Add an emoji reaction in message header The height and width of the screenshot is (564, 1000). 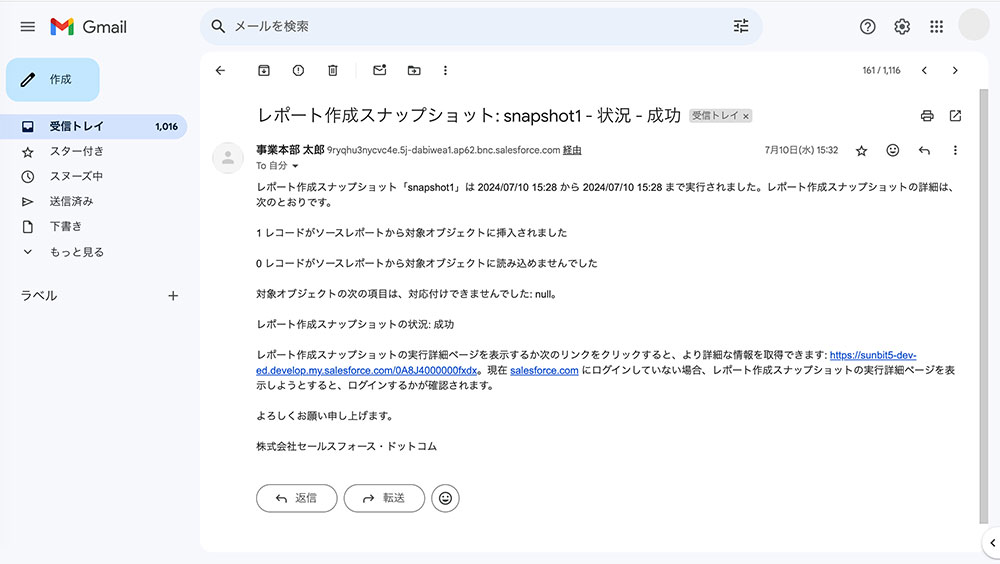893,151
